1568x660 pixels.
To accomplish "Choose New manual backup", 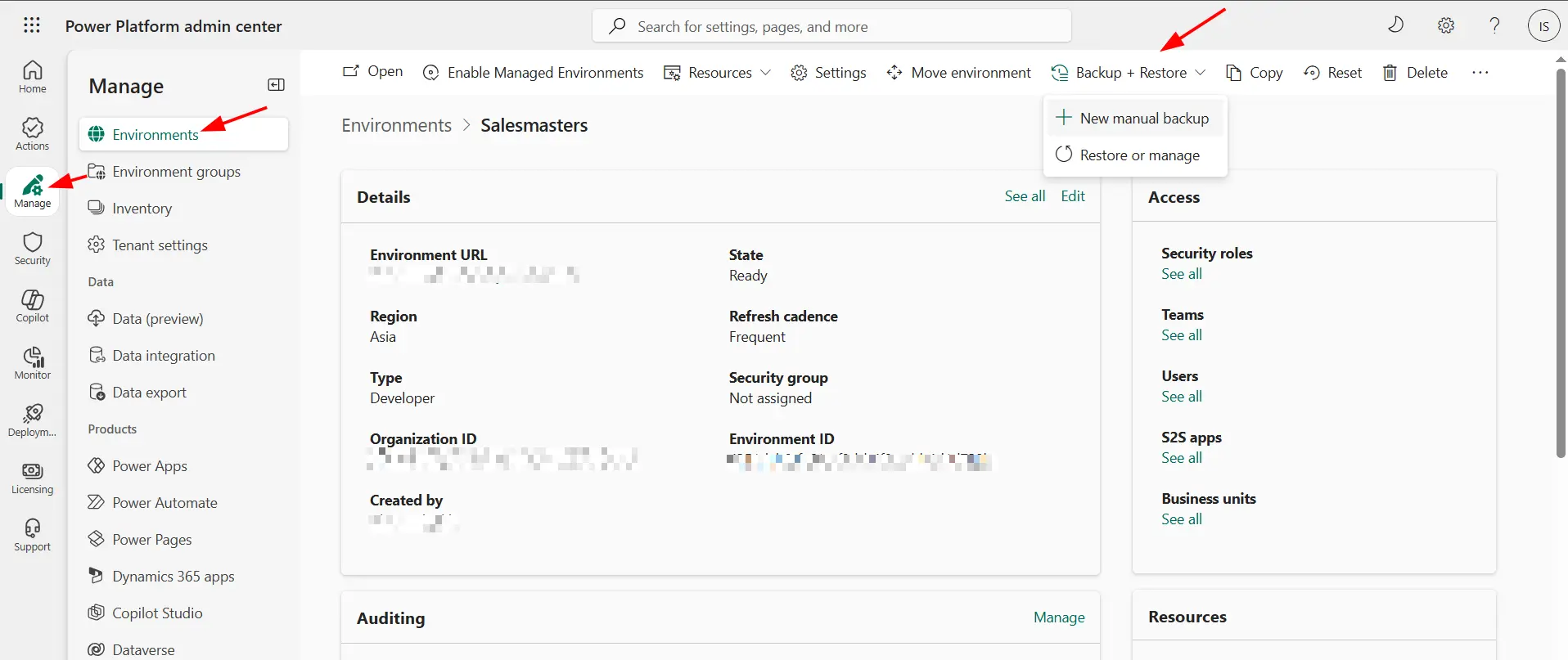I will click(1135, 118).
